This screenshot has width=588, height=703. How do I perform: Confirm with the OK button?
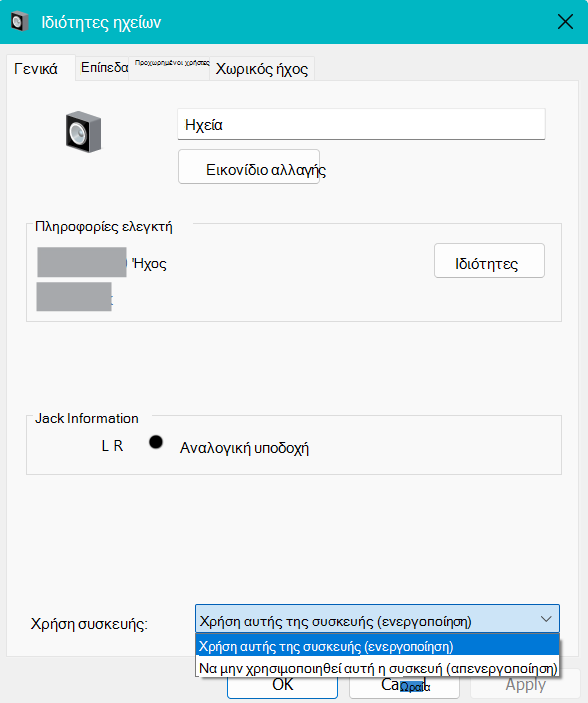283,686
